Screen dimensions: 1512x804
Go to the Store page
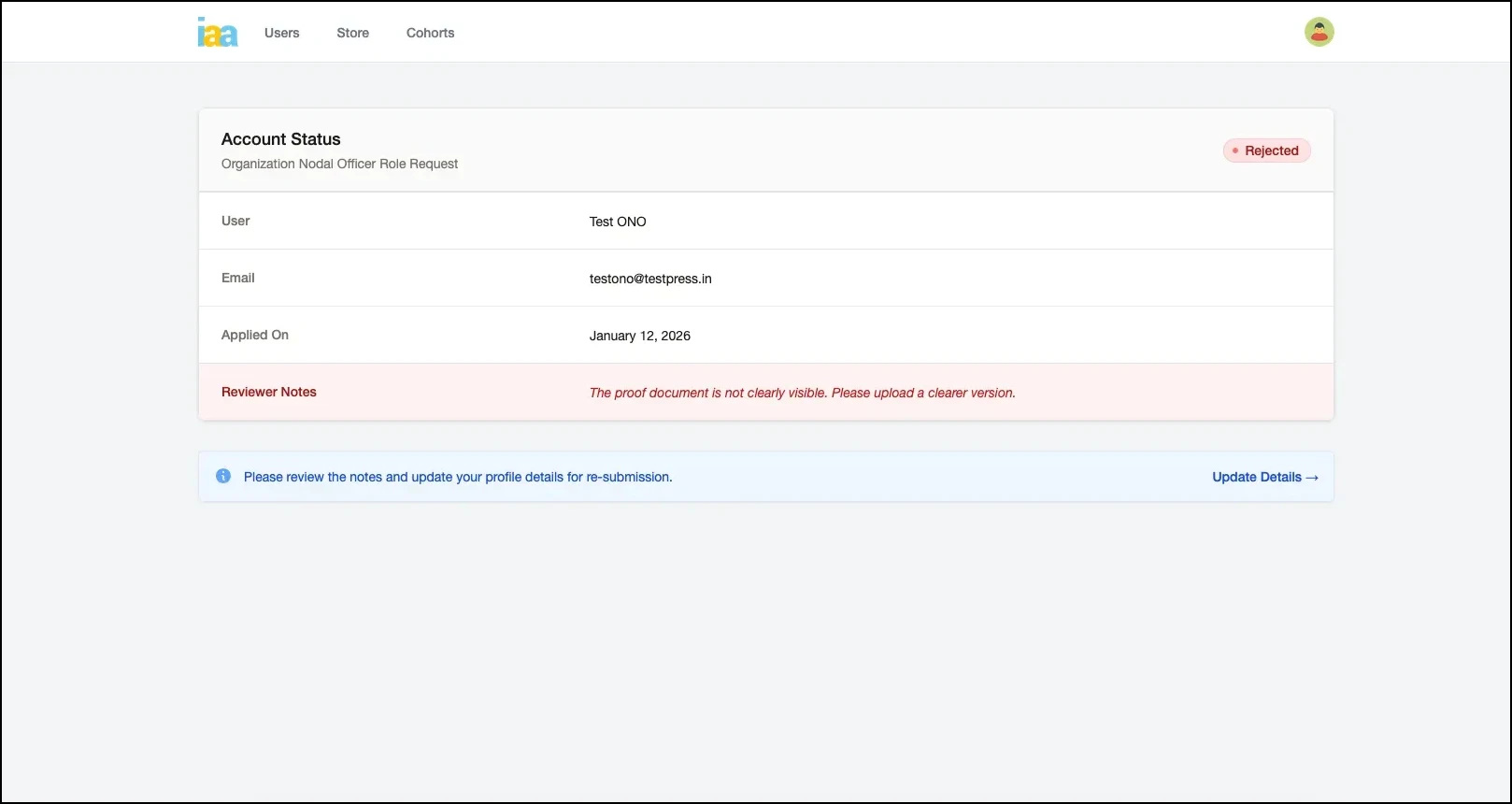coord(352,33)
